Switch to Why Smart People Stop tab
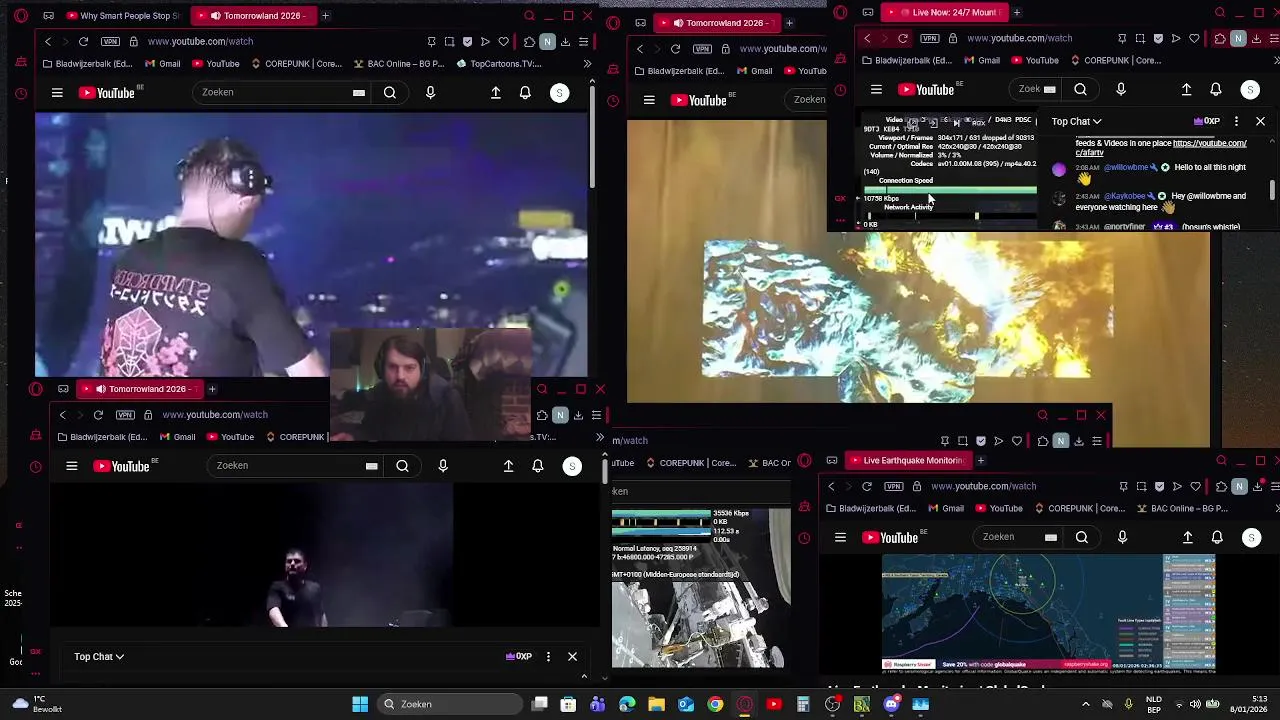This screenshot has width=1280, height=720. 121,16
